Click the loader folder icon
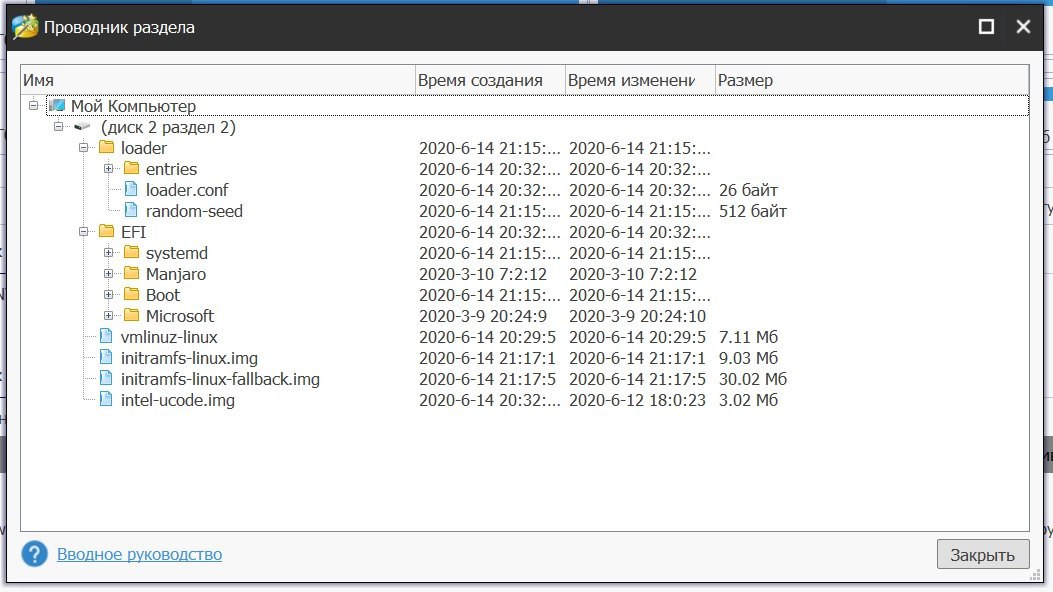 coord(106,147)
